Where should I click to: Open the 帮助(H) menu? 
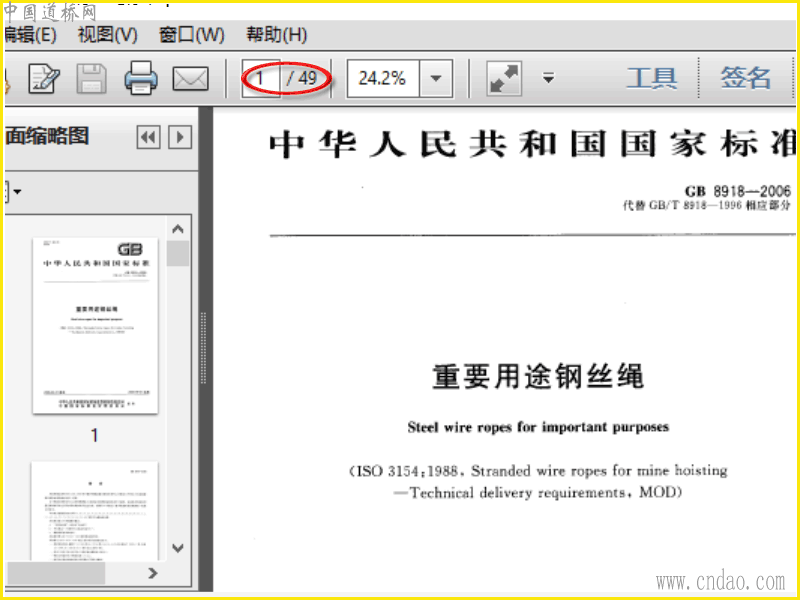click(x=277, y=35)
